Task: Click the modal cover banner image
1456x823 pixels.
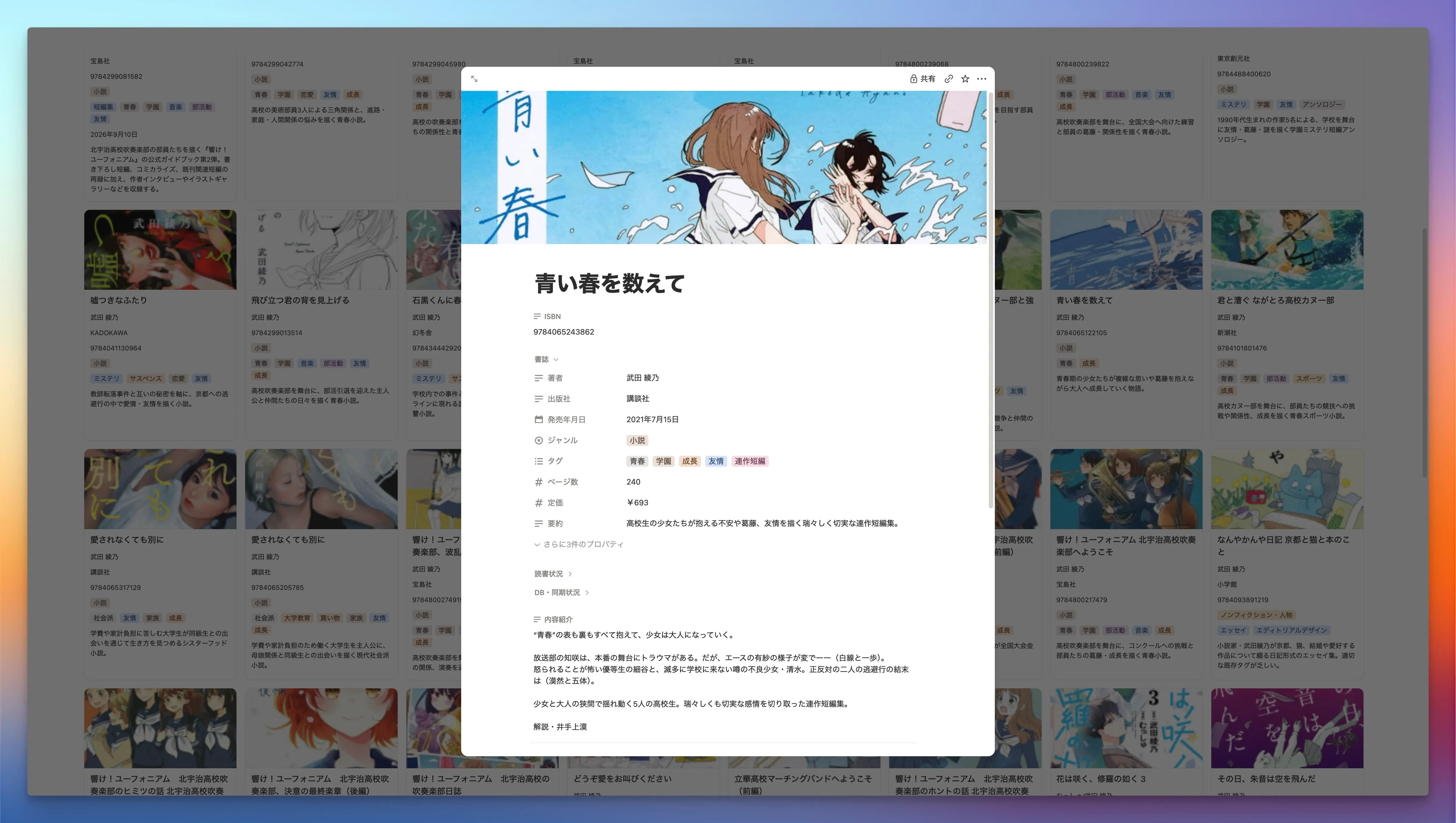Action: click(724, 167)
